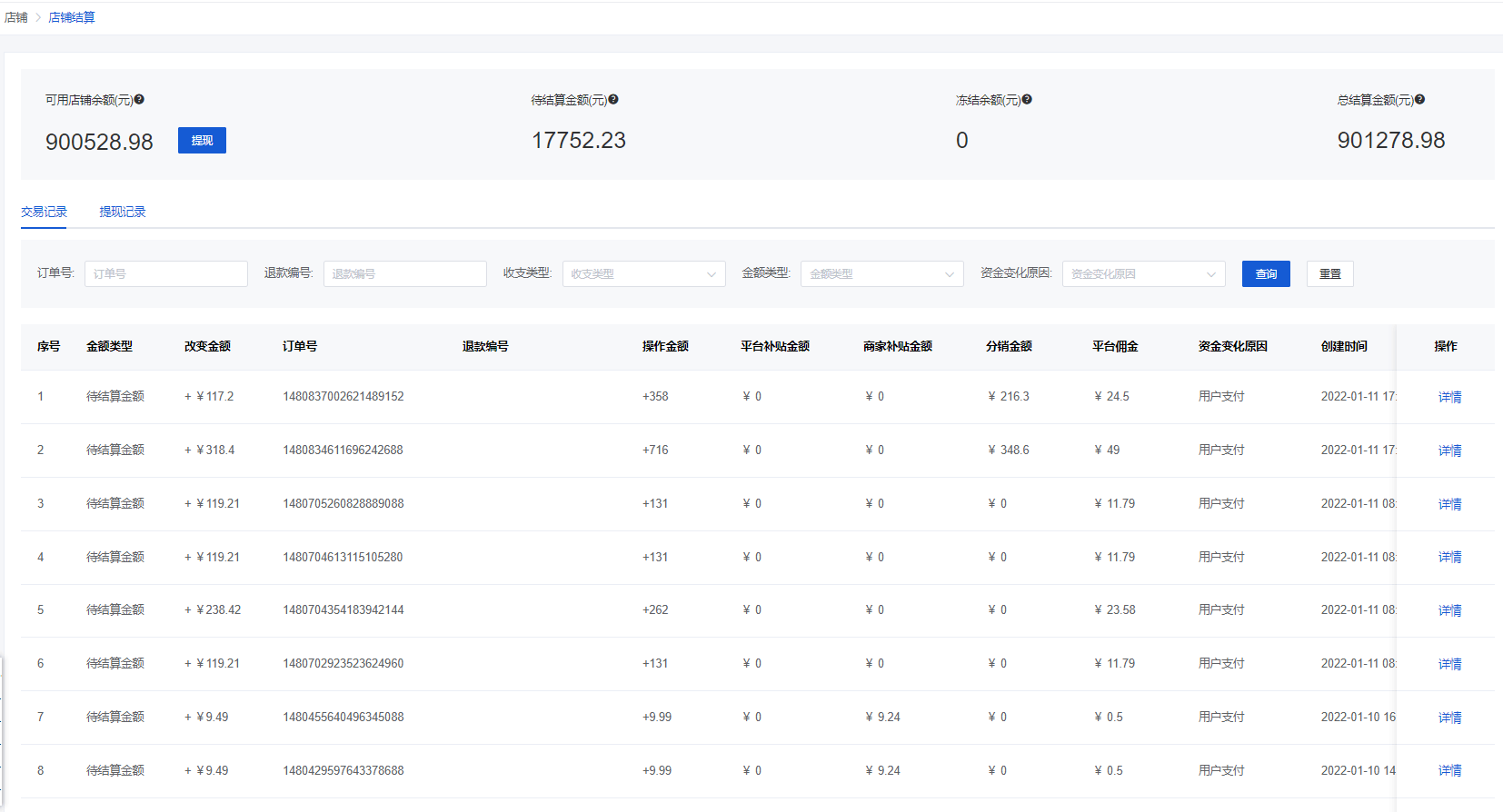The height and width of the screenshot is (812, 1503).
Task: Click order number 1480702923523624960
Action: [343, 663]
